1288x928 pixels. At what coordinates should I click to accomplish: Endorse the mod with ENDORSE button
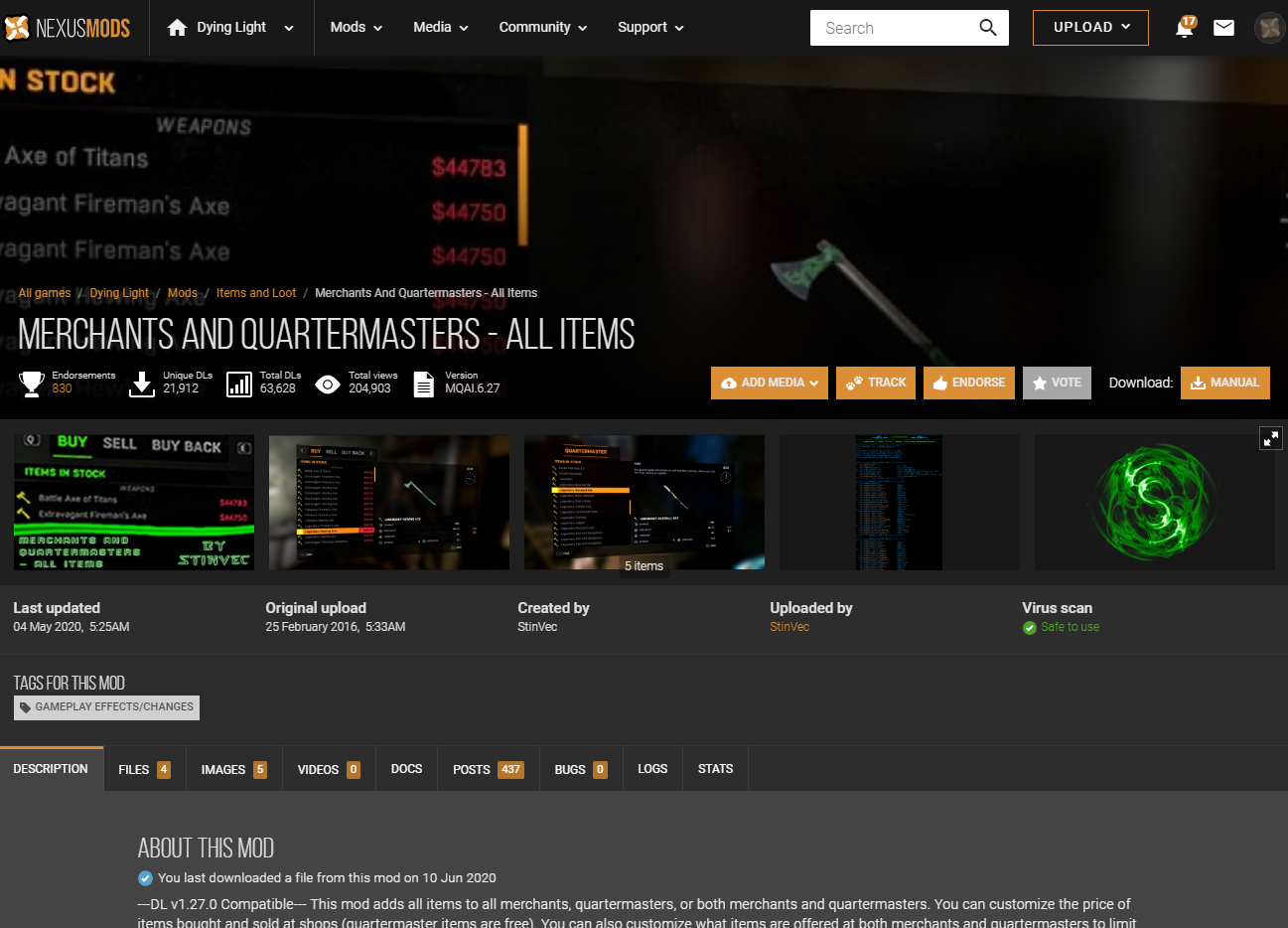click(x=969, y=383)
